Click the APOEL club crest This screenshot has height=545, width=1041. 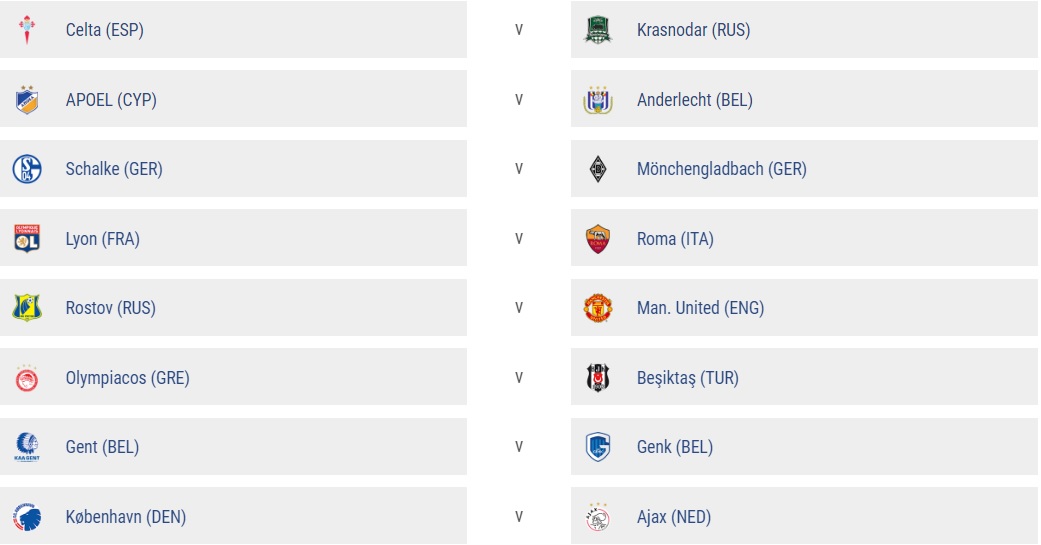pyautogui.click(x=27, y=100)
